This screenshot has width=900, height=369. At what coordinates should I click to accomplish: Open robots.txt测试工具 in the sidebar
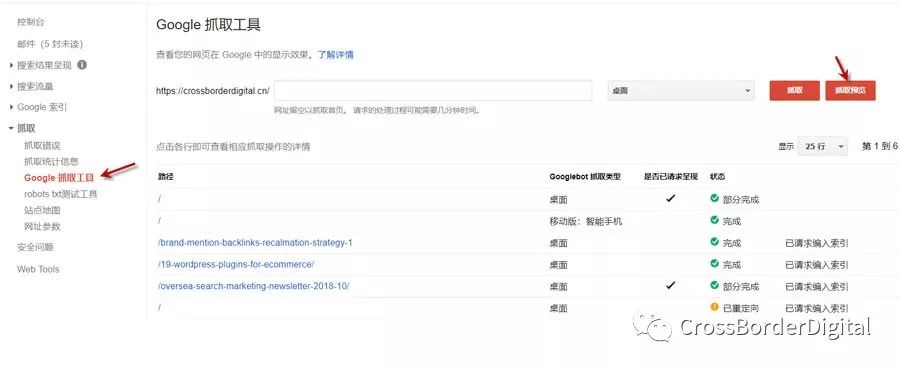point(61,194)
